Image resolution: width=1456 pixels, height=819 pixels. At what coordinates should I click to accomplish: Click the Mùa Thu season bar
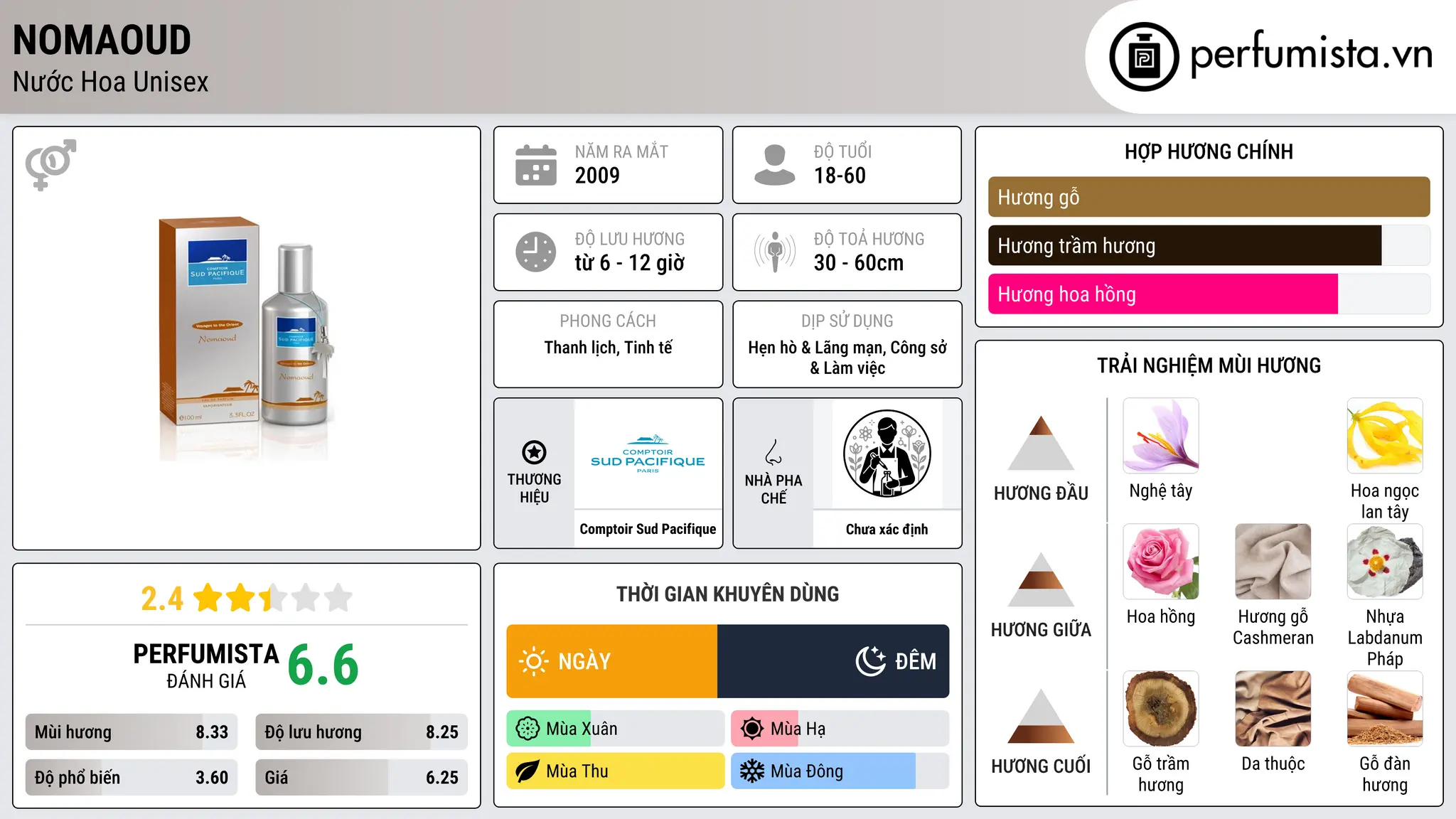pyautogui.click(x=616, y=771)
